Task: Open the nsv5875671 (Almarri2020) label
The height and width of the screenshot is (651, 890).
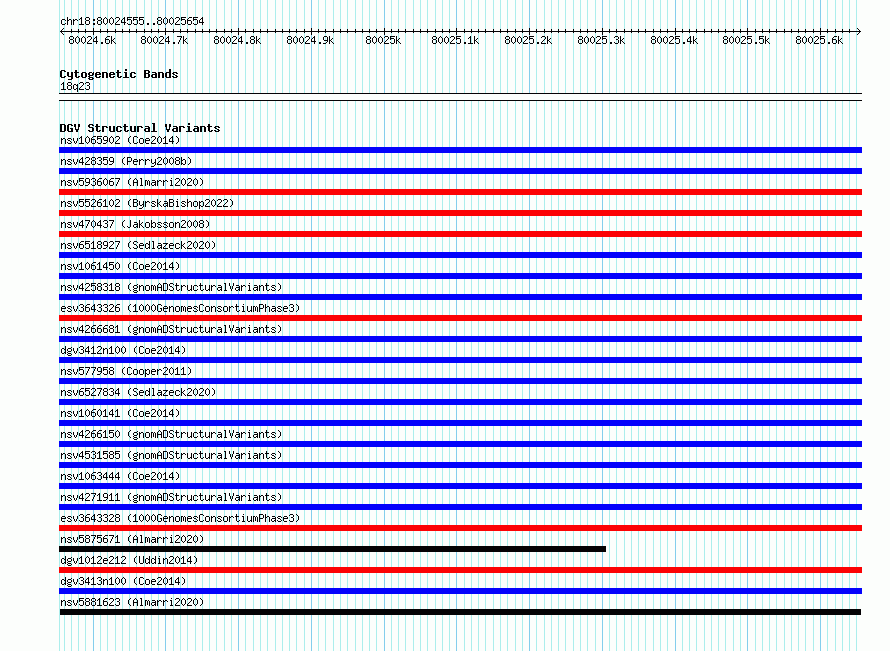Action: pos(132,539)
